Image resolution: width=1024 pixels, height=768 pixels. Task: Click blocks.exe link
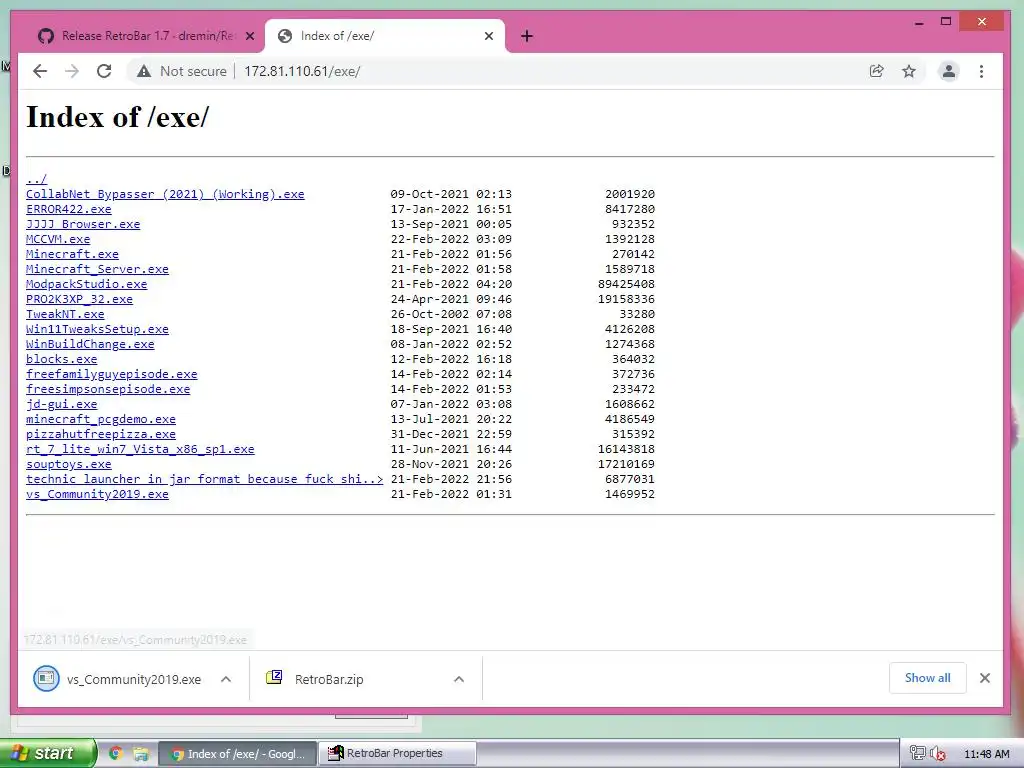61,359
